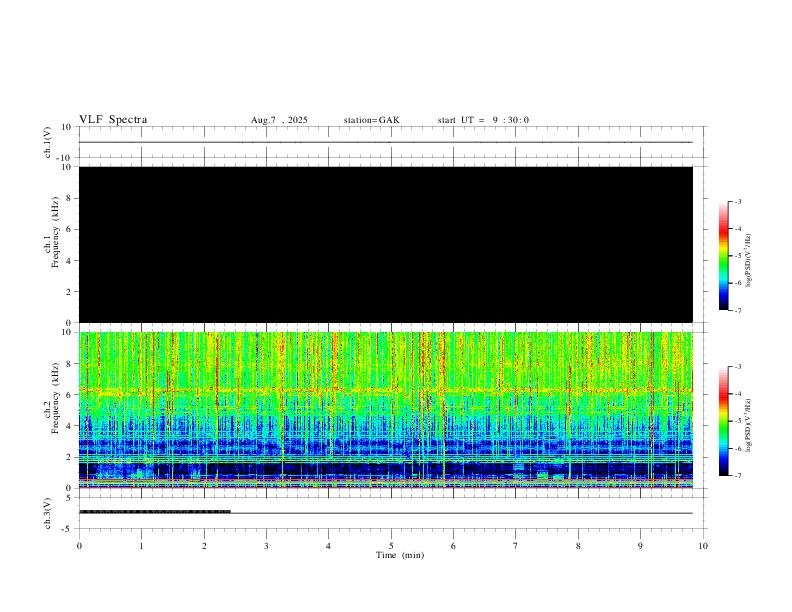Click the ch.2 log(PSD) colorbar title

(748, 425)
